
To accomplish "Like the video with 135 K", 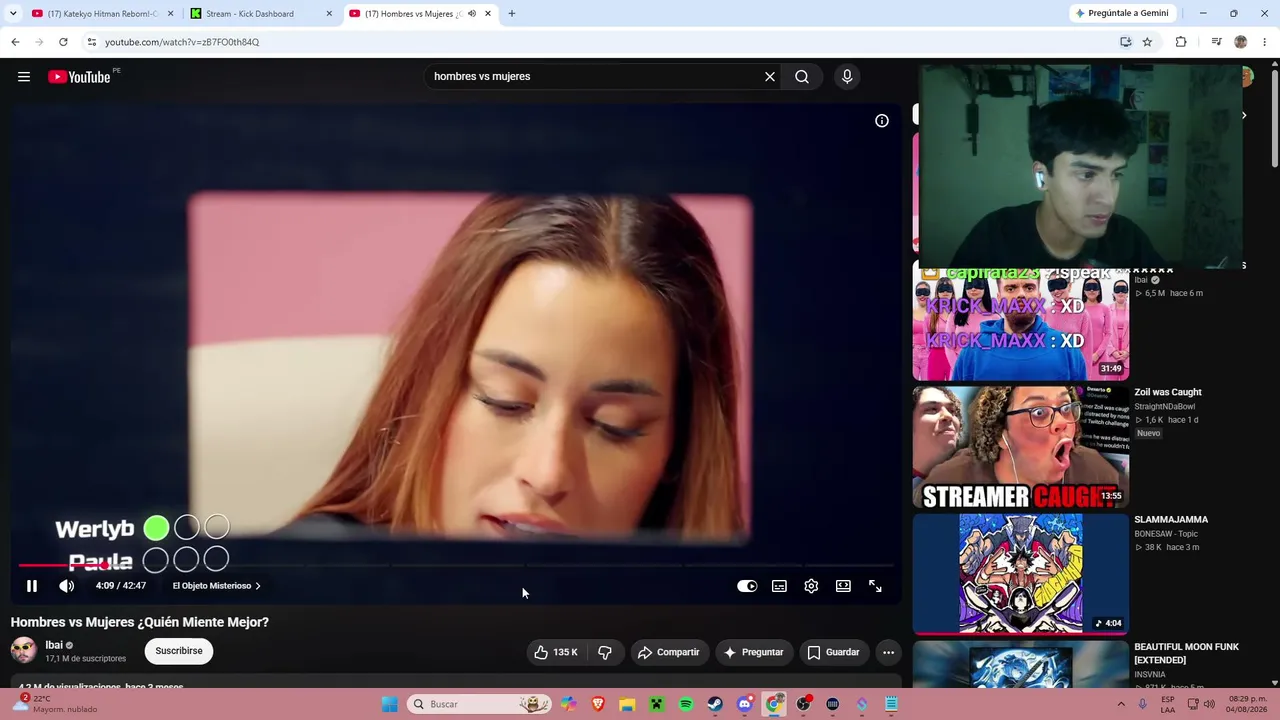I will click(556, 652).
